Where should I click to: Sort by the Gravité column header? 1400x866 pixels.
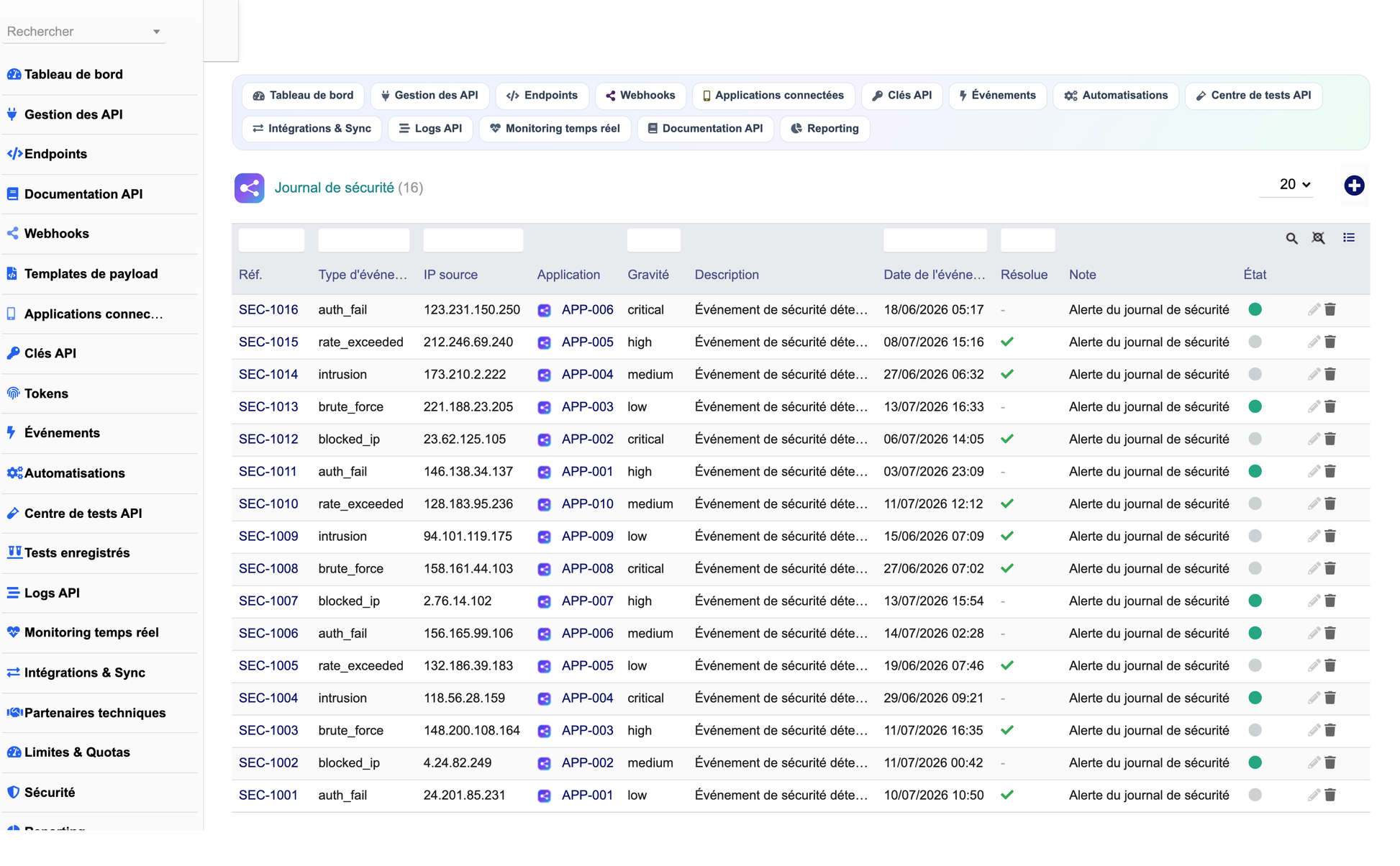[x=648, y=275]
